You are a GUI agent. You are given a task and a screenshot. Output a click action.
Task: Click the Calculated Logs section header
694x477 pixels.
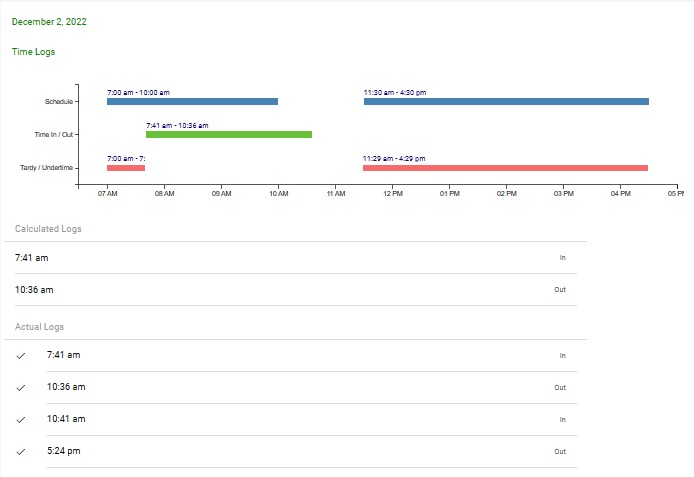(x=48, y=229)
